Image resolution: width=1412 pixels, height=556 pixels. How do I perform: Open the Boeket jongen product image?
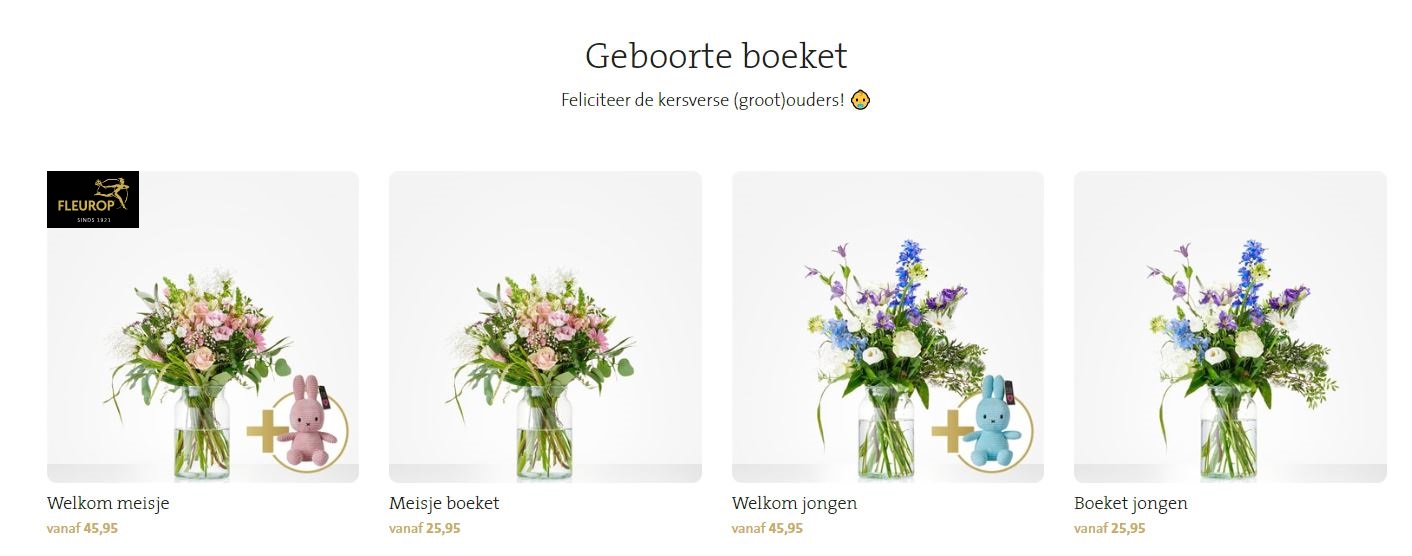[x=1230, y=327]
